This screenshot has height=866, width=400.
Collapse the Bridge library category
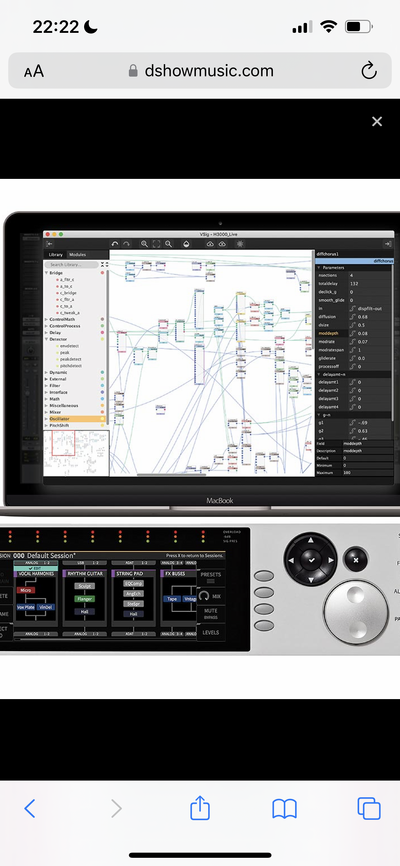click(x=55, y=273)
